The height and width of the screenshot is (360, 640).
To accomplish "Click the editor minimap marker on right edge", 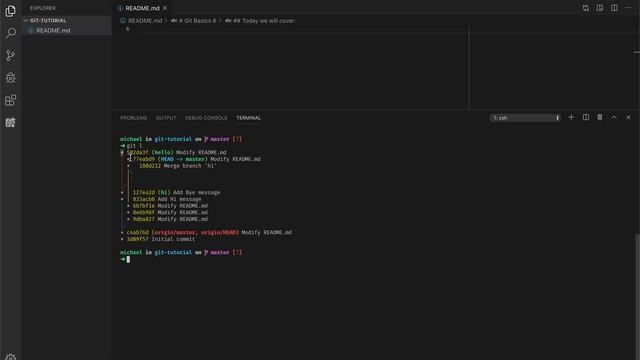I will (637, 52).
